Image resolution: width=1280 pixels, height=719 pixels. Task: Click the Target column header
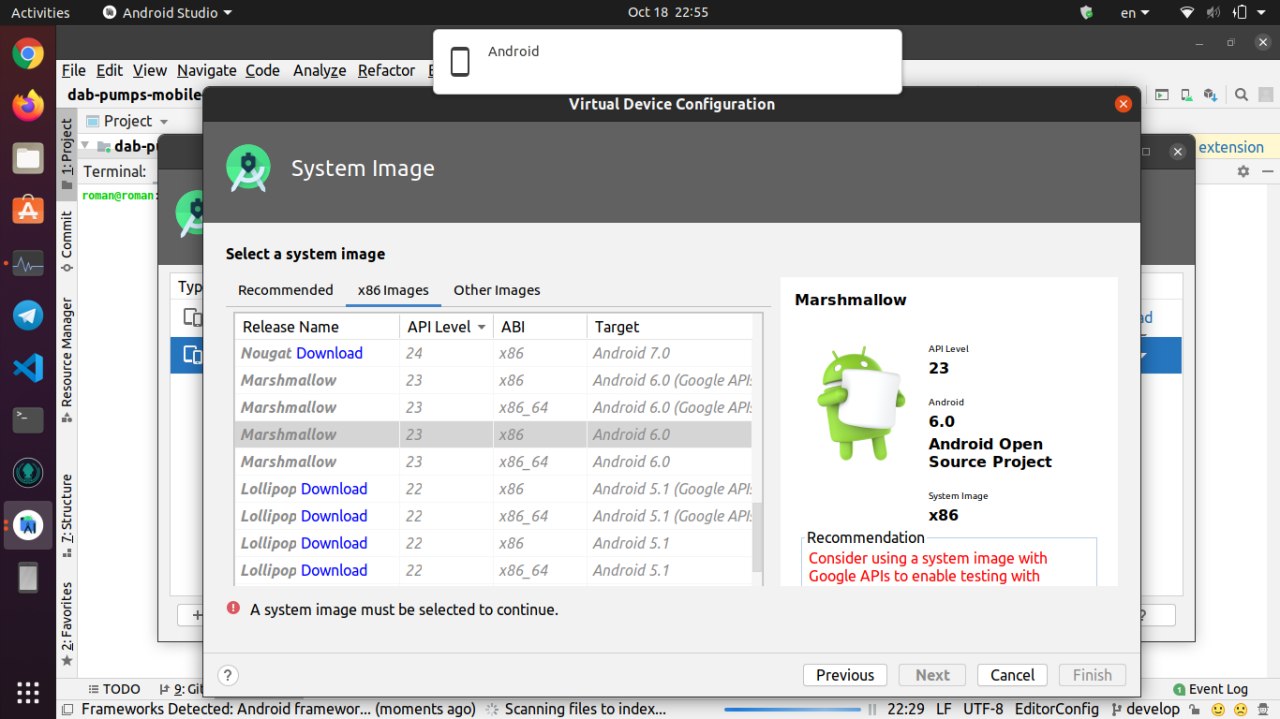click(670, 327)
